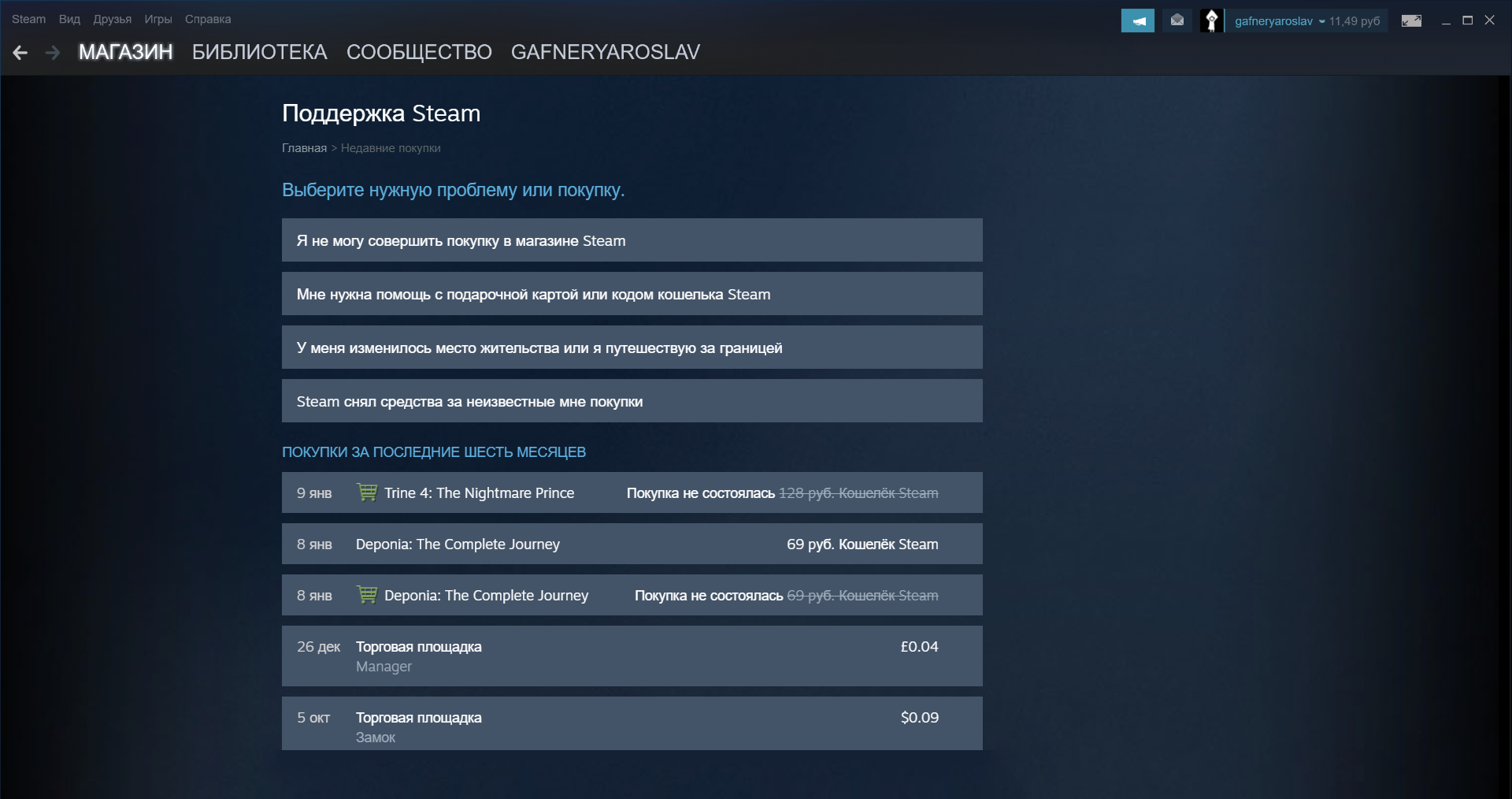Select the gift card or wallet code help option
Screen dimensions: 1512x799
point(632,294)
